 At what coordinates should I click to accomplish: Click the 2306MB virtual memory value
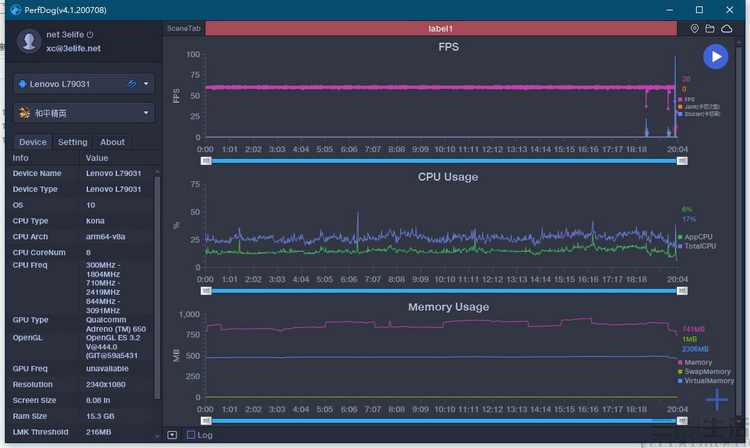pyautogui.click(x=695, y=349)
